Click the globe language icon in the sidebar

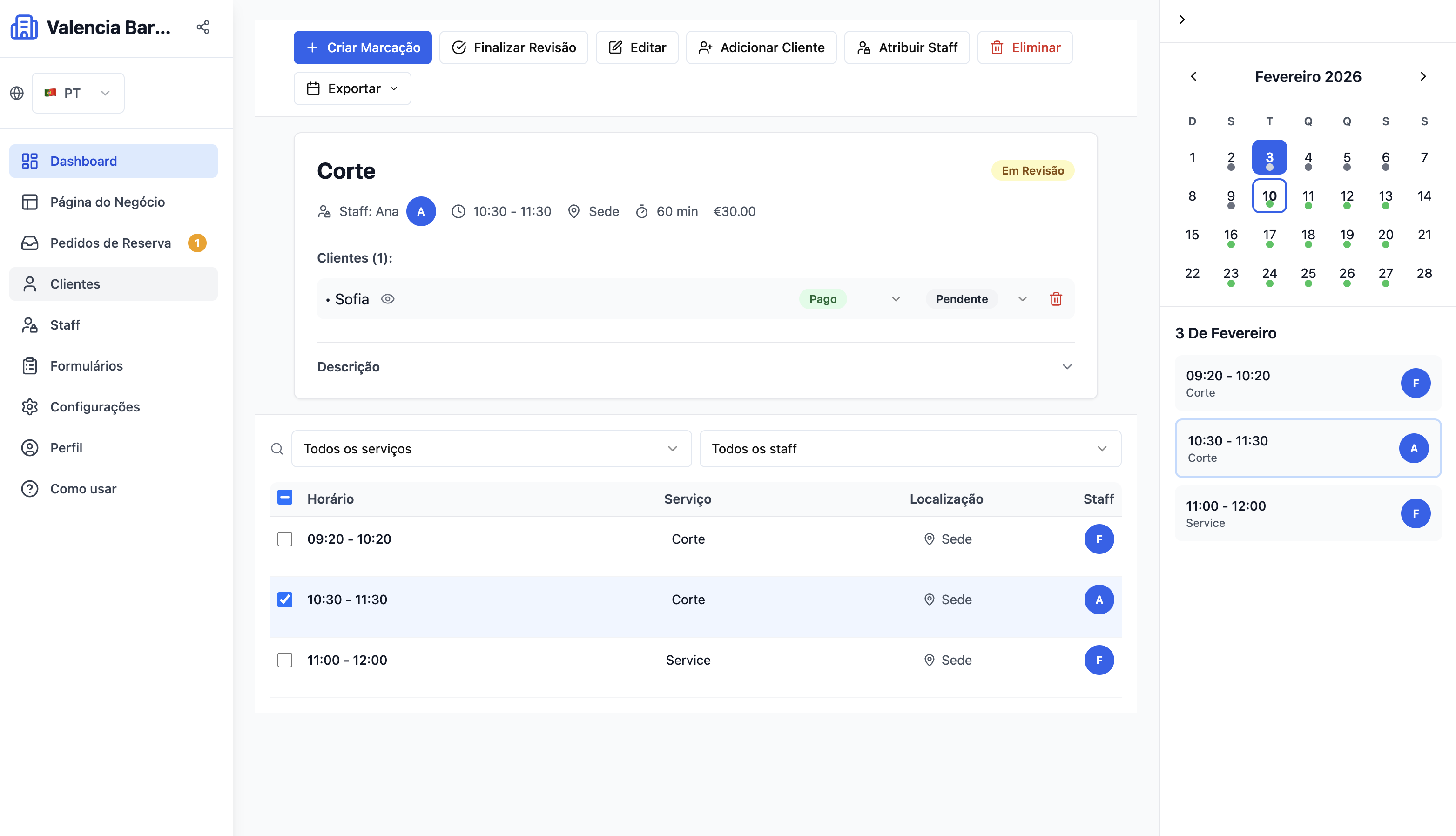tap(17, 93)
